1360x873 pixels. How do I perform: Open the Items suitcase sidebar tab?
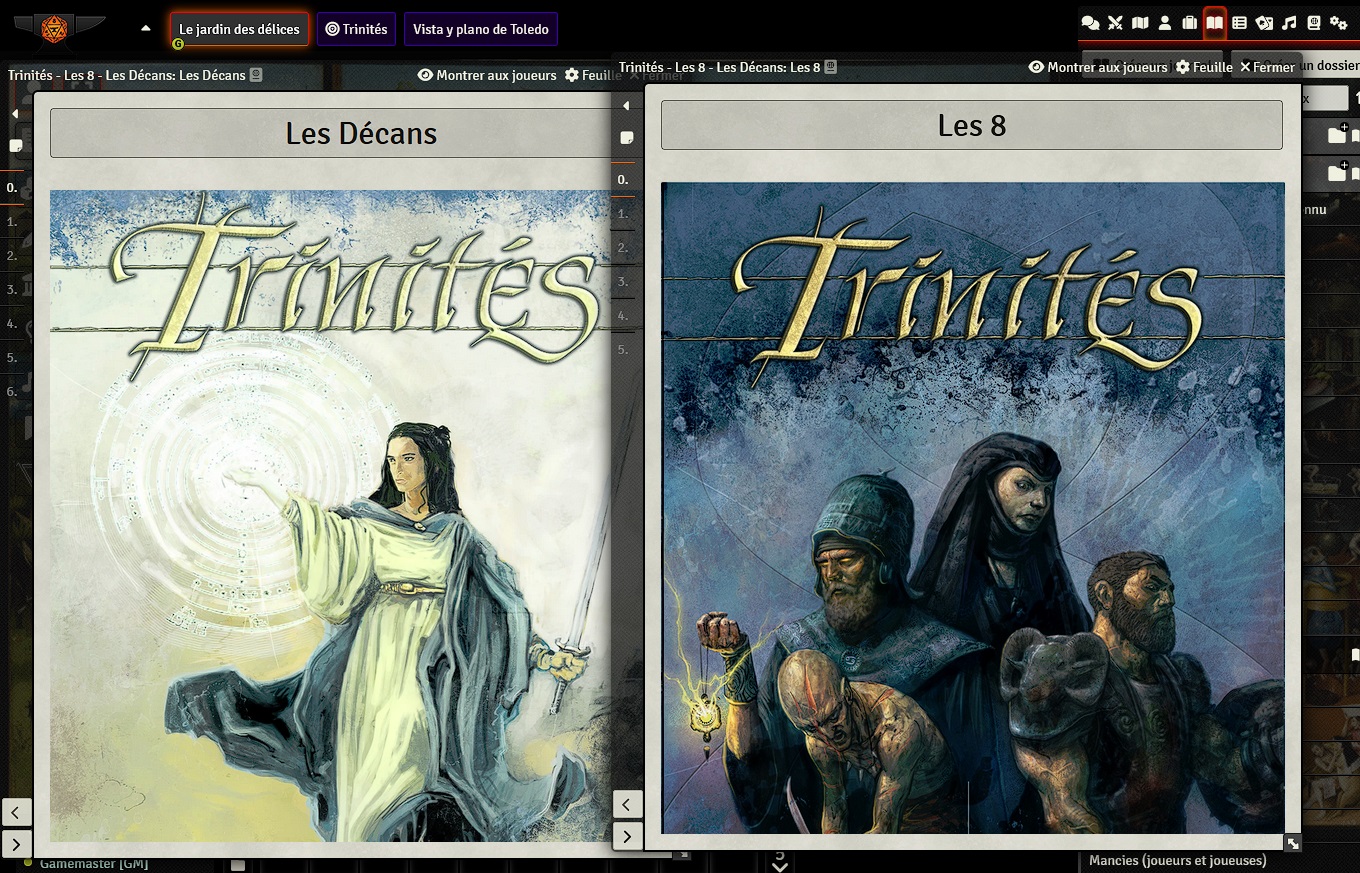point(1189,23)
